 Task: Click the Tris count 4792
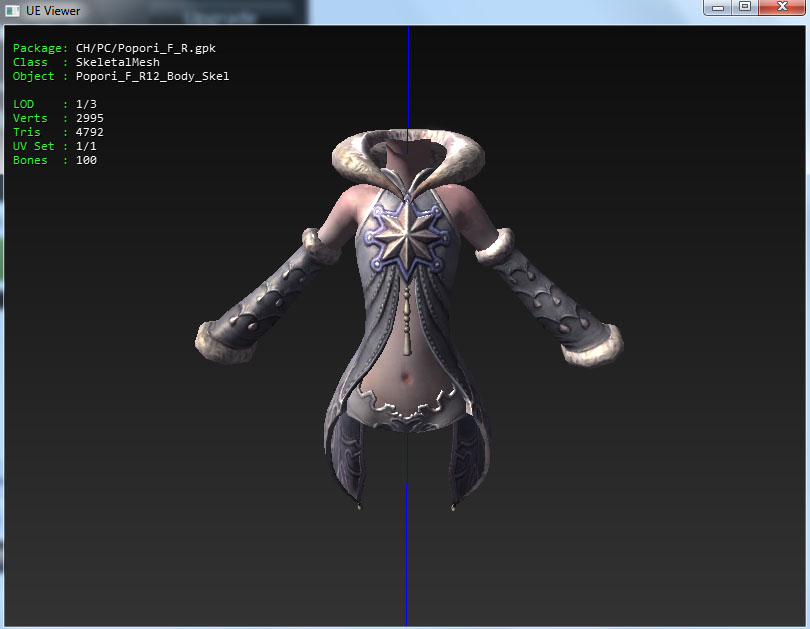click(89, 132)
